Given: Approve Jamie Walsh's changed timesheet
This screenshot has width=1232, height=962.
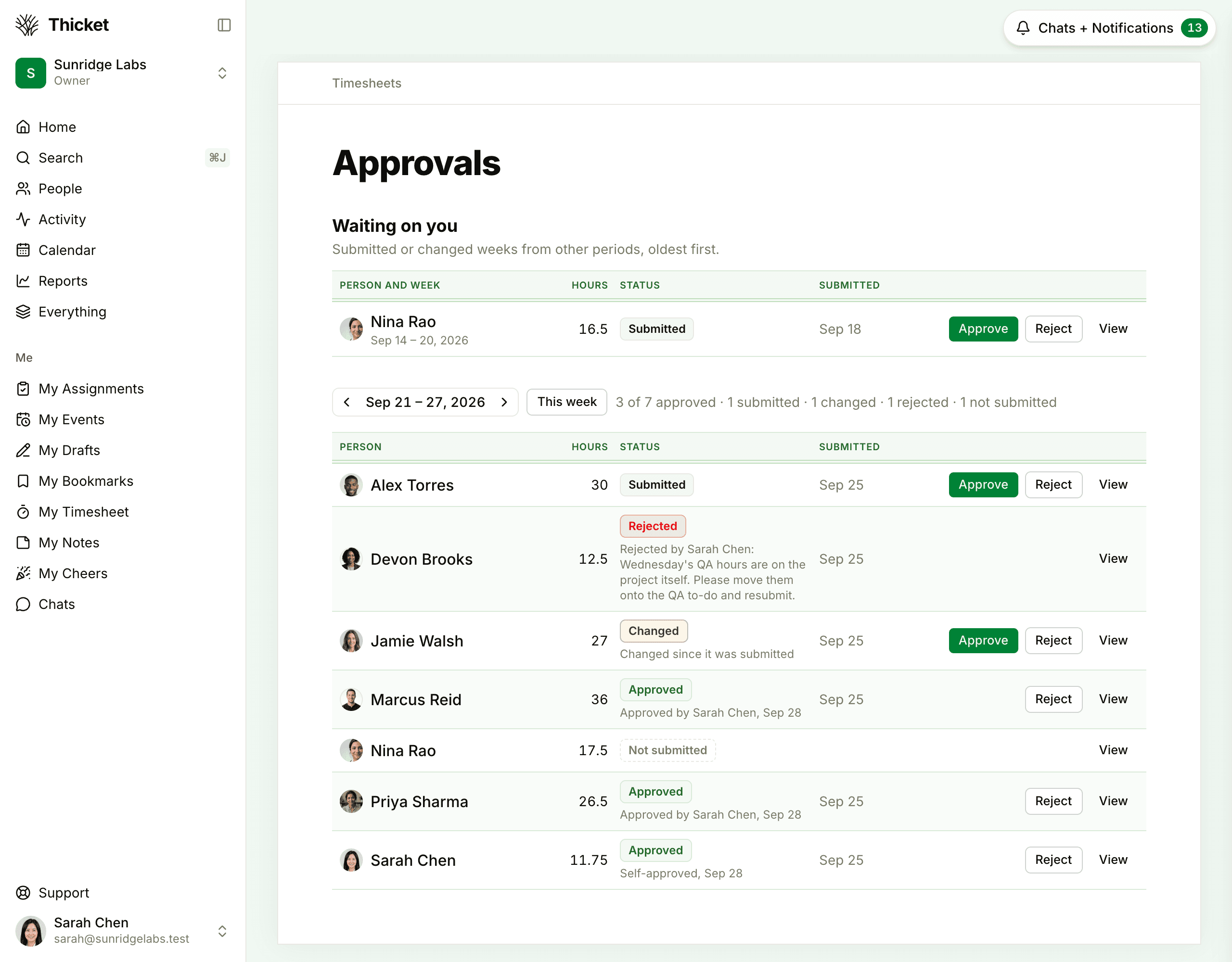Looking at the screenshot, I should [x=983, y=641].
